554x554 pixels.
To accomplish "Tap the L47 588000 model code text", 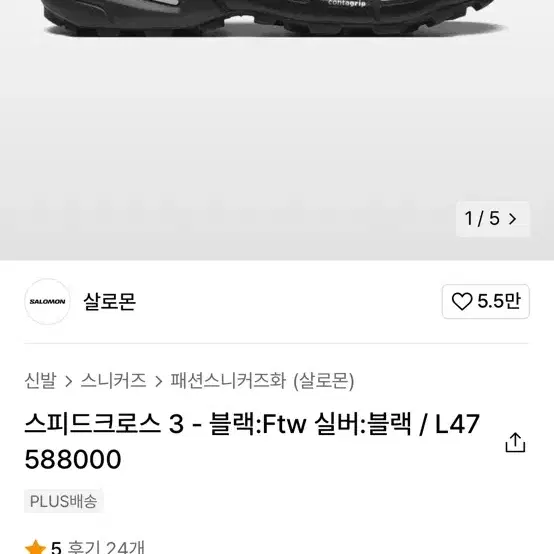I will click(x=252, y=441).
